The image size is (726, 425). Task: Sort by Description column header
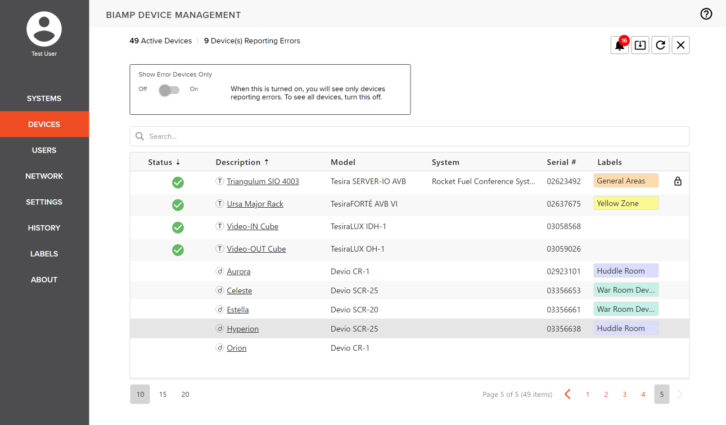point(242,162)
